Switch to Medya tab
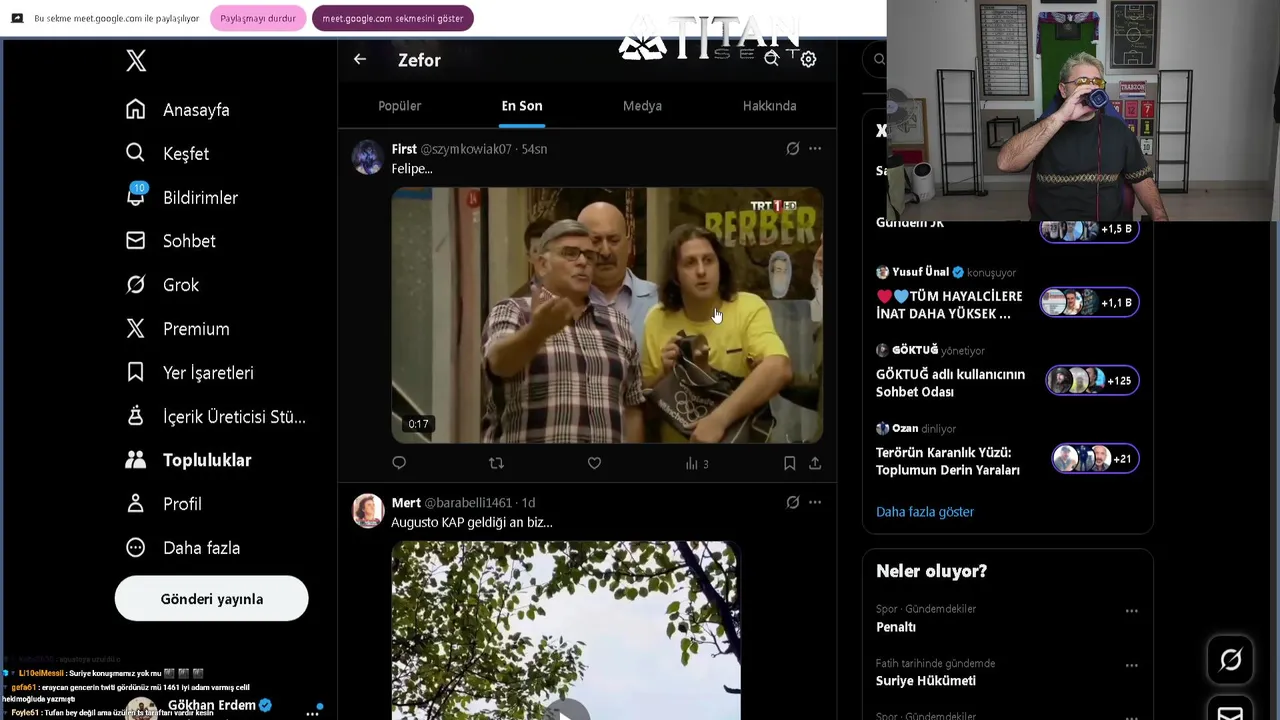 pos(642,106)
